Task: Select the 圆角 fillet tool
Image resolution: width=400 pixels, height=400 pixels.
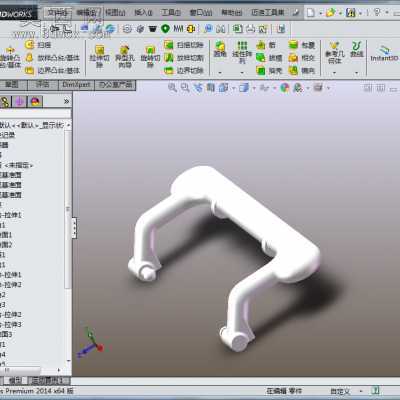Action: click(220, 49)
